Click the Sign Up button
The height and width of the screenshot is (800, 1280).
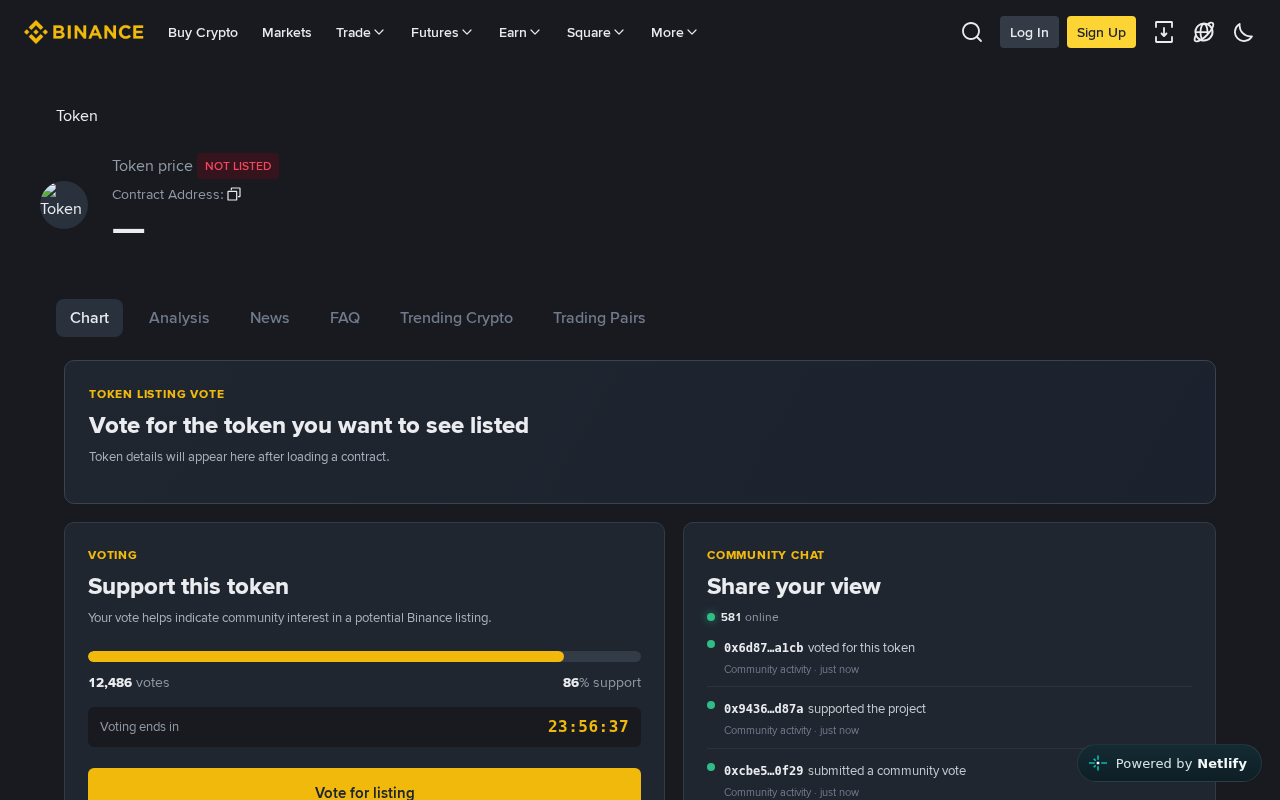pos(1101,32)
